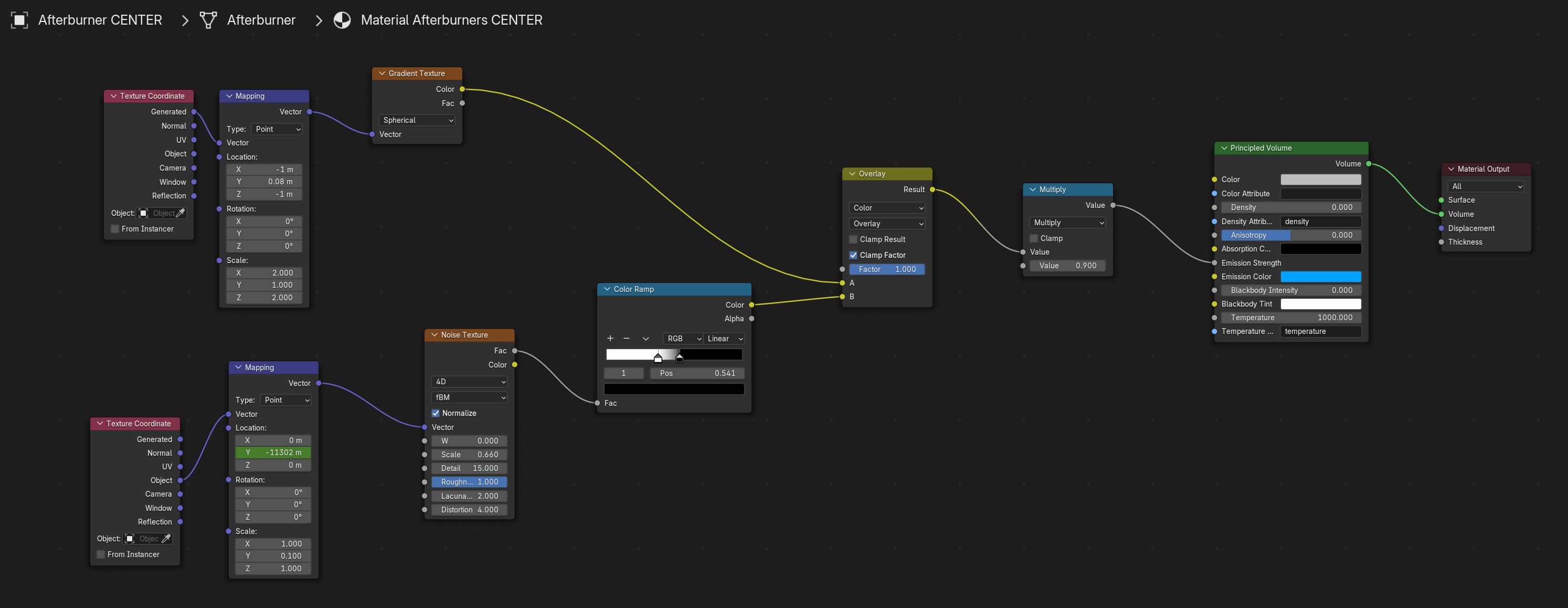Click the Afterburner breadcrumb label
The image size is (1568, 608).
pos(260,20)
